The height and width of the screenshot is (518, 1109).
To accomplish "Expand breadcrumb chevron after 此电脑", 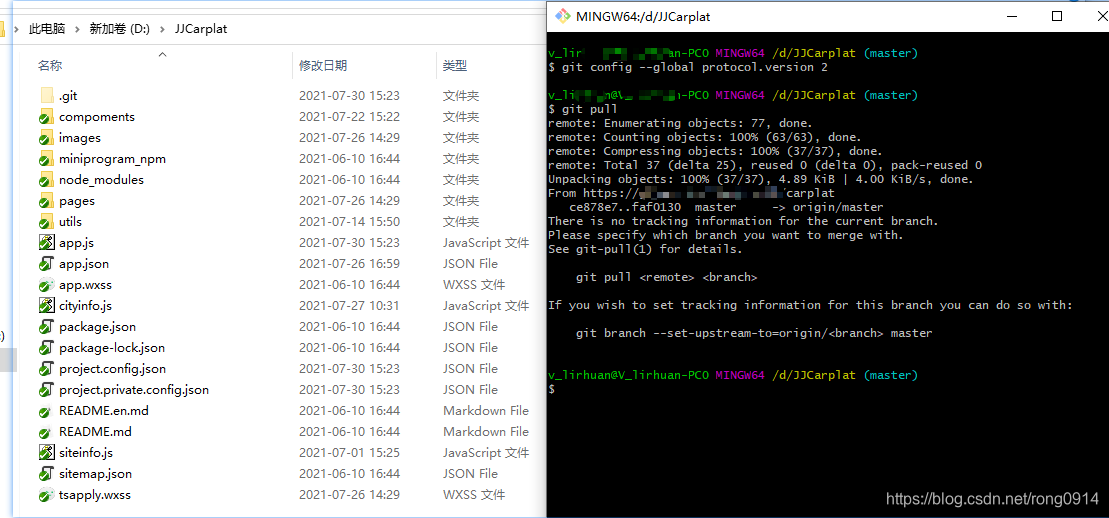I will tap(77, 29).
